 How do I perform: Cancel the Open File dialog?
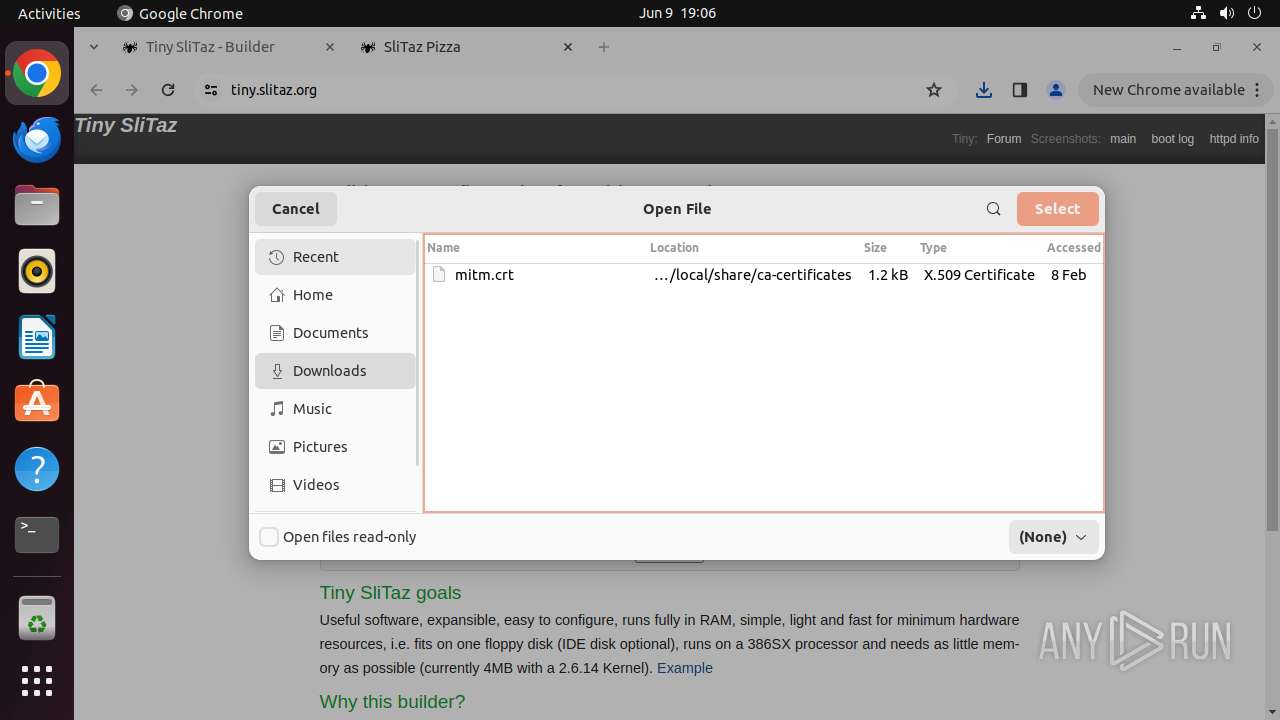point(296,209)
